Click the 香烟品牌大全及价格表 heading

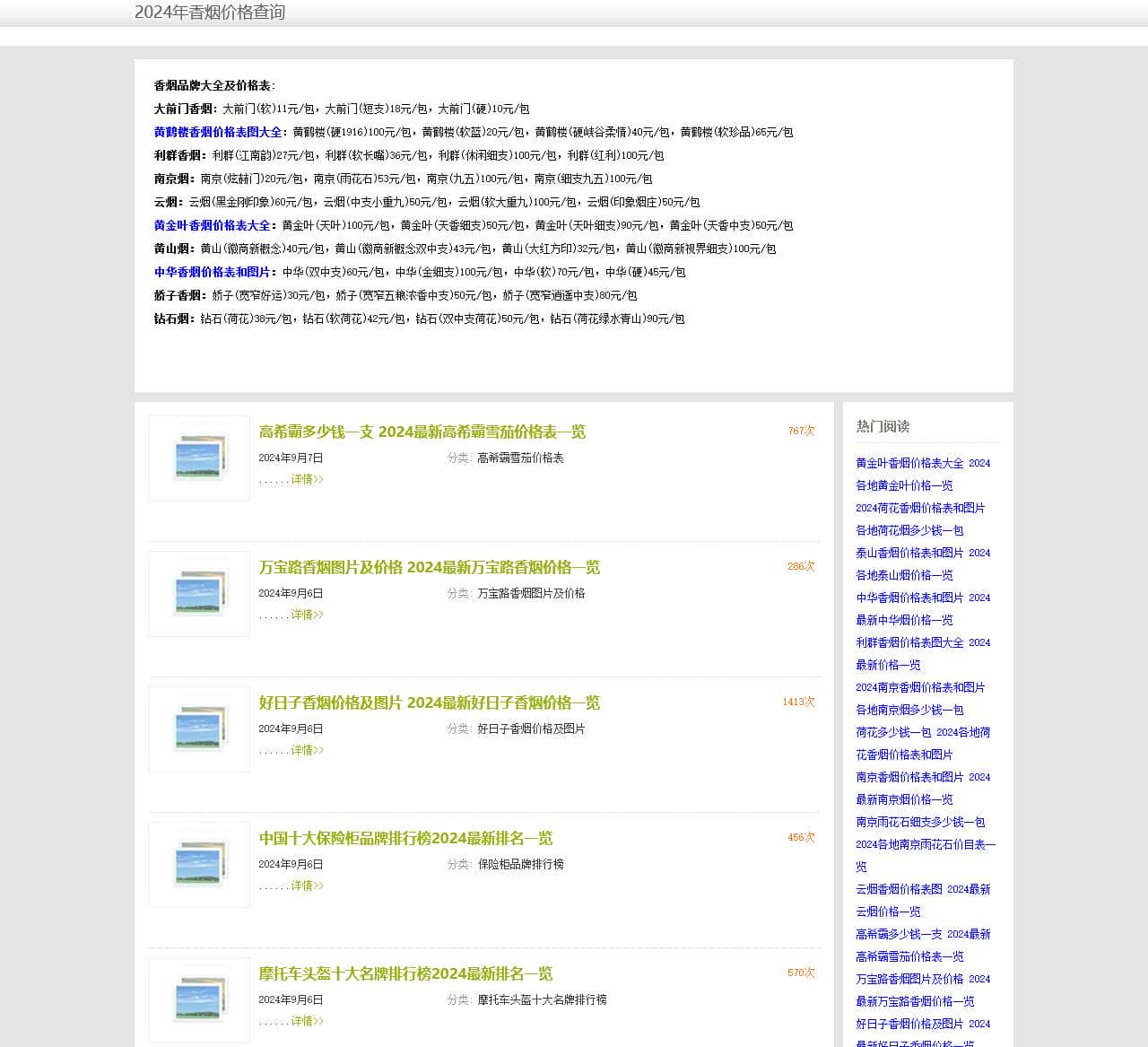pos(215,85)
